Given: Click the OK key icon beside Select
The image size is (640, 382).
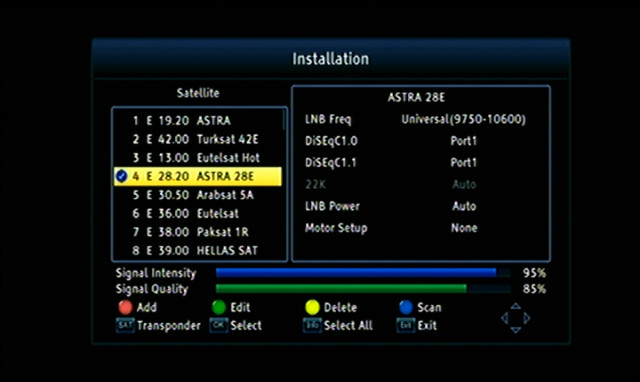Looking at the screenshot, I should point(219,325).
